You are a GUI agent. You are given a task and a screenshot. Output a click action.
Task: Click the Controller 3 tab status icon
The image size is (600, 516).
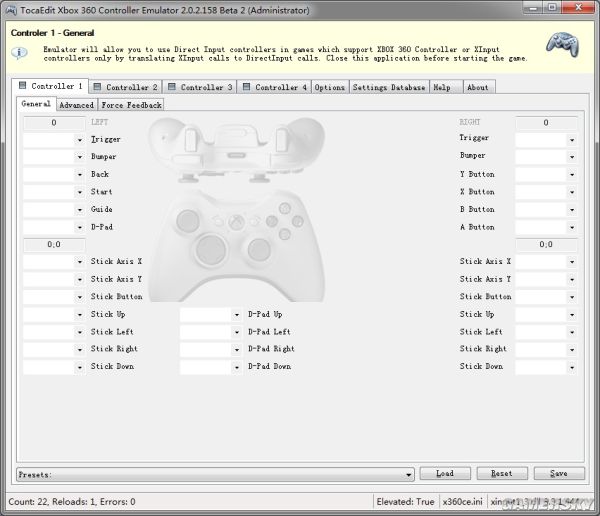172,87
